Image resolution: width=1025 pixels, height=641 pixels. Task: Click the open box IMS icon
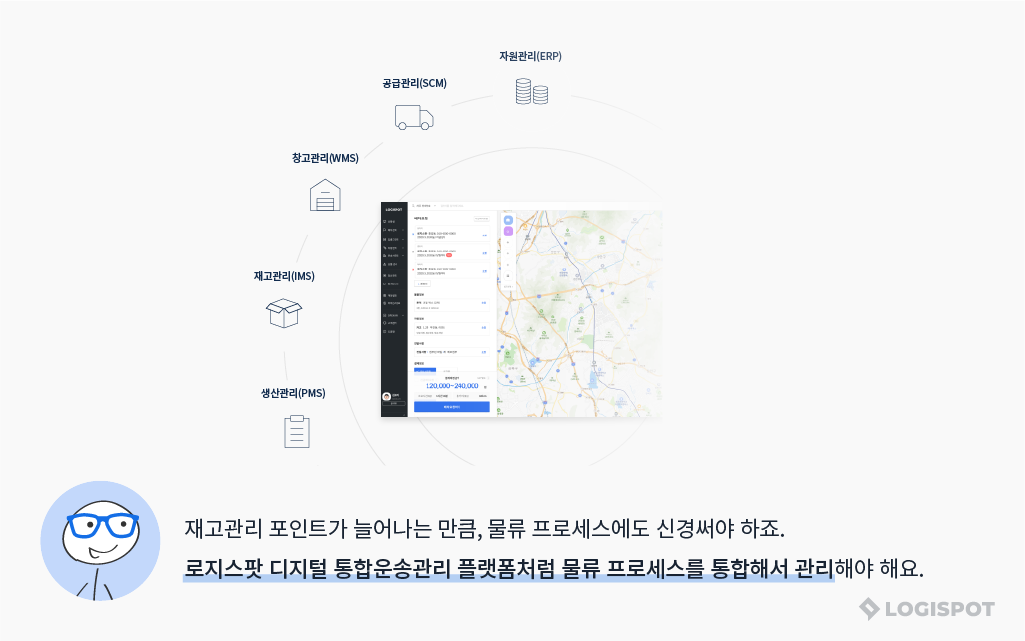tap(284, 313)
